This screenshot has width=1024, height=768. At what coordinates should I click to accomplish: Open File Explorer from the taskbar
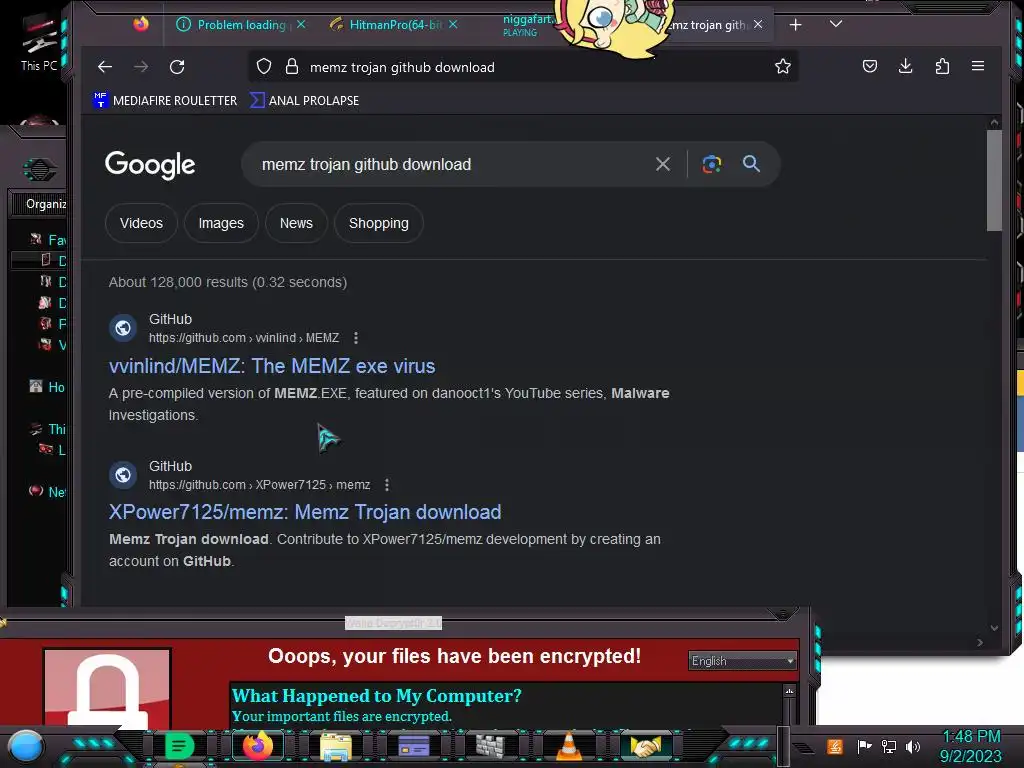click(335, 746)
